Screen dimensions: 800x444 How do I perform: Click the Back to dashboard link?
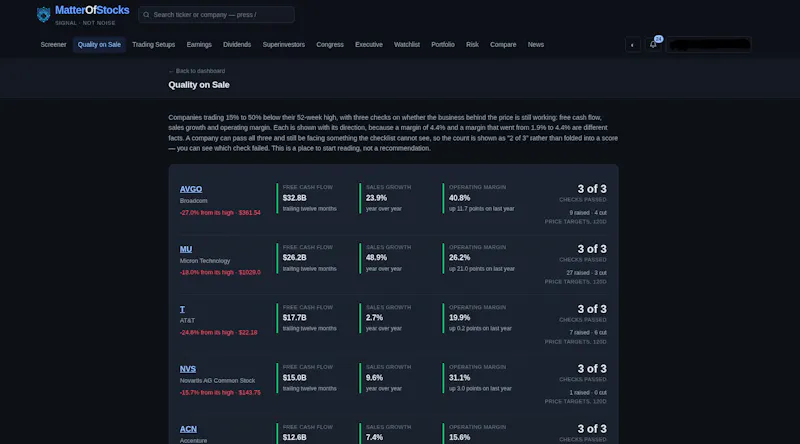pos(197,71)
